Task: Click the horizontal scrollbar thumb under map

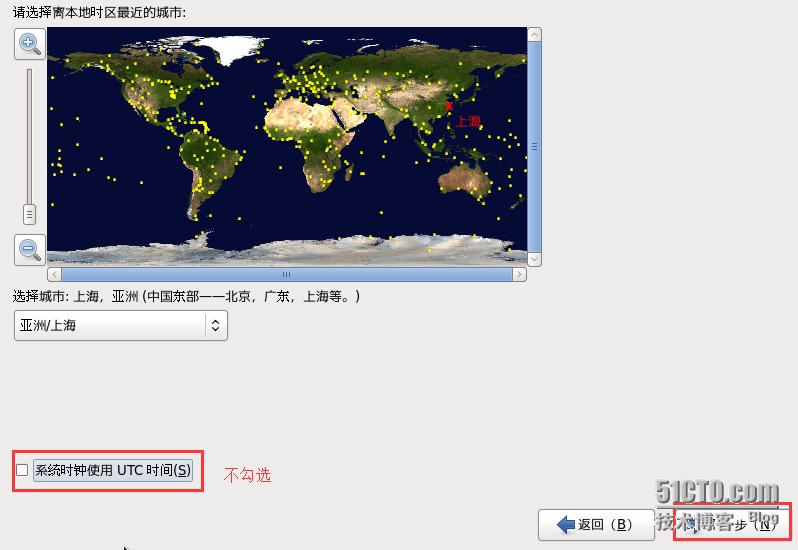Action: tap(287, 274)
